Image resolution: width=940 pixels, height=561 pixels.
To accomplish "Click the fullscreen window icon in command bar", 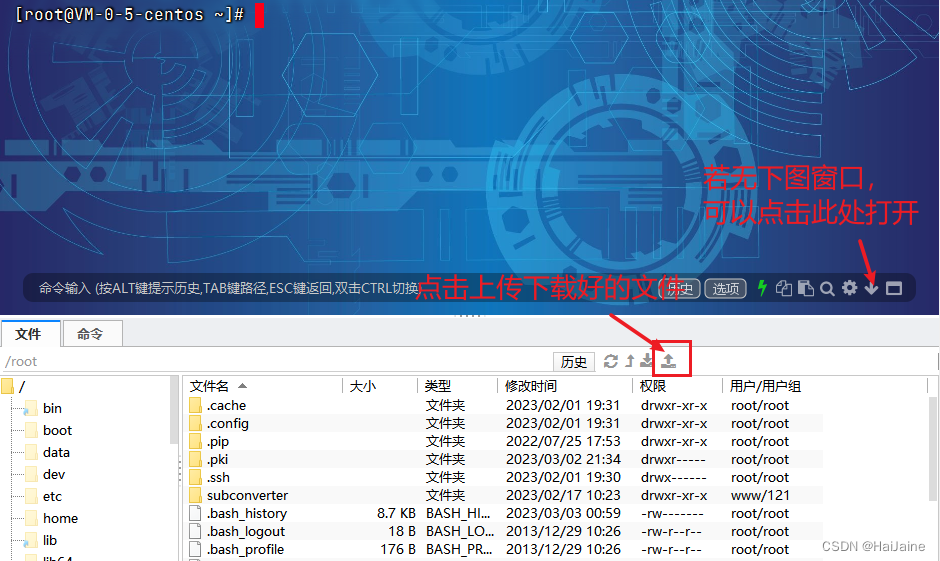I will tap(894, 288).
